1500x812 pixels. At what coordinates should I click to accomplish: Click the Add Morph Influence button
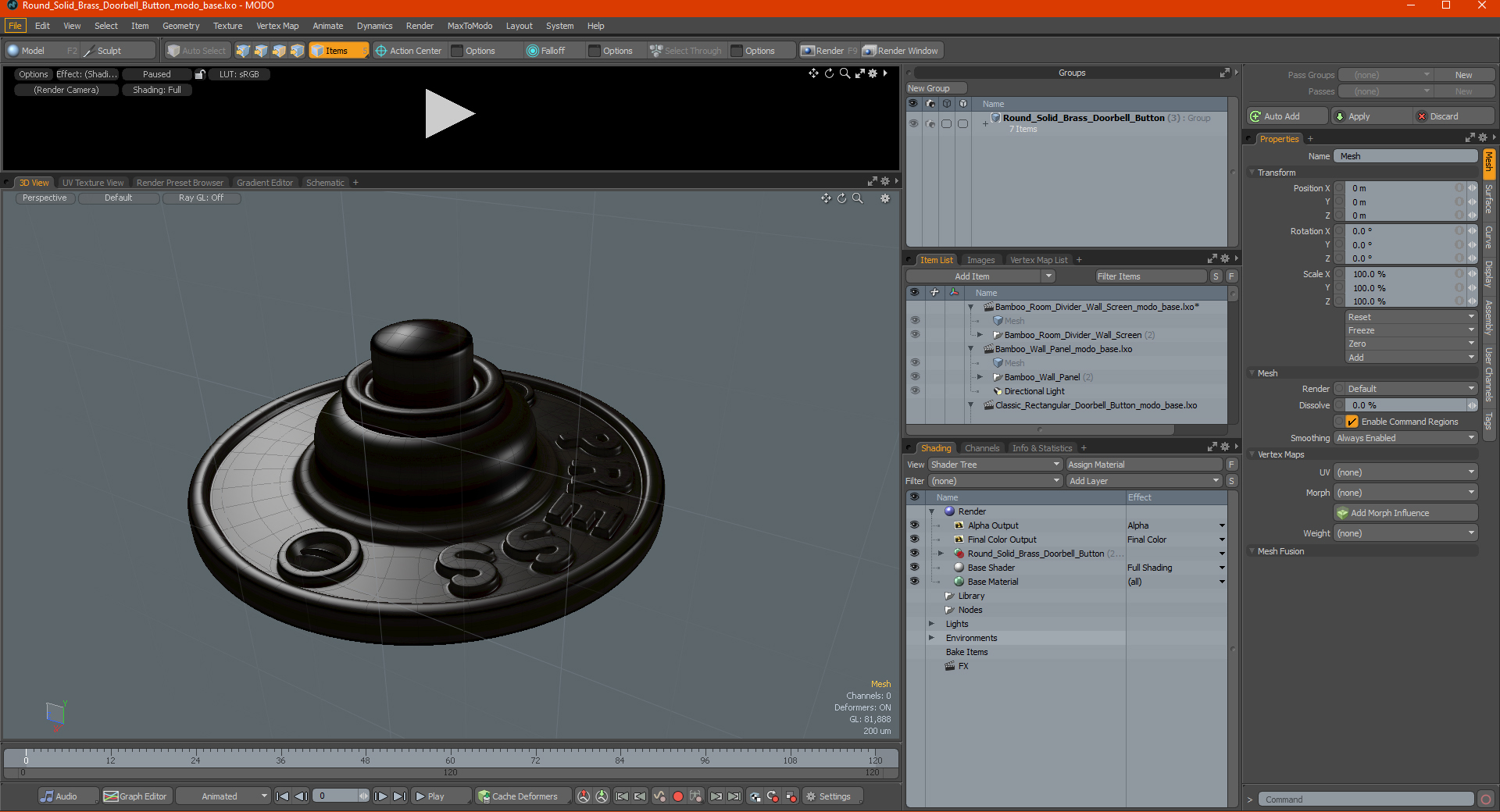pos(1405,513)
